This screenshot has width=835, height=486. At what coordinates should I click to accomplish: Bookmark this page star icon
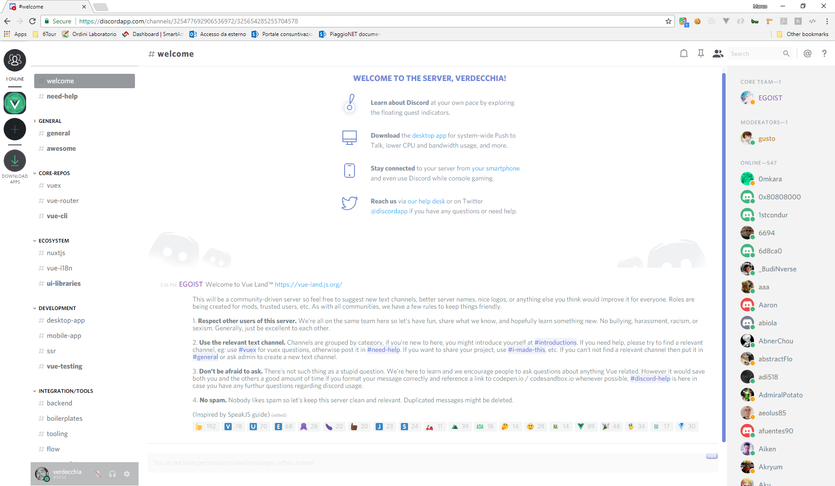point(668,21)
